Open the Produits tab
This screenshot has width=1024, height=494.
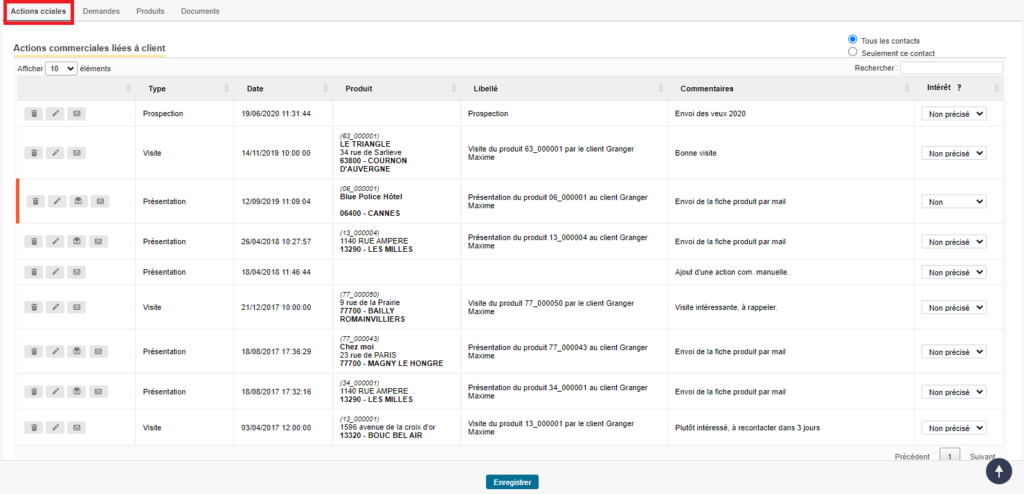coord(150,11)
